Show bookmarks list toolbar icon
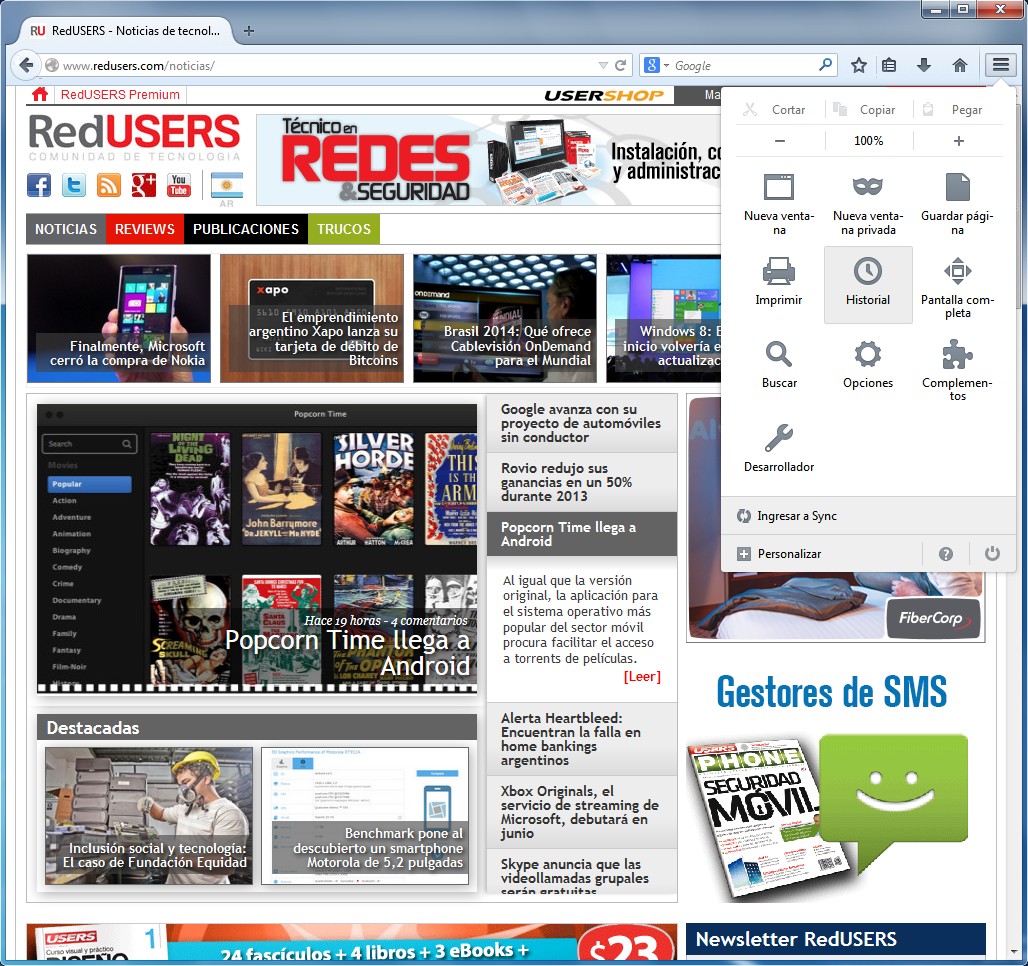The image size is (1028, 966). 889,65
